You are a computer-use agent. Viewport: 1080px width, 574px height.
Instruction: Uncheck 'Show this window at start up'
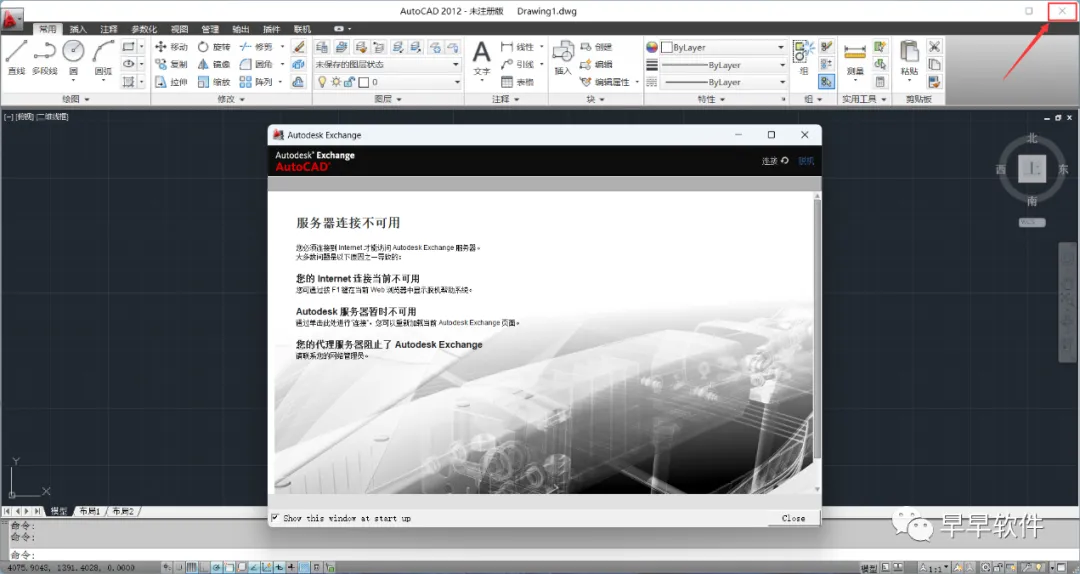(x=276, y=517)
